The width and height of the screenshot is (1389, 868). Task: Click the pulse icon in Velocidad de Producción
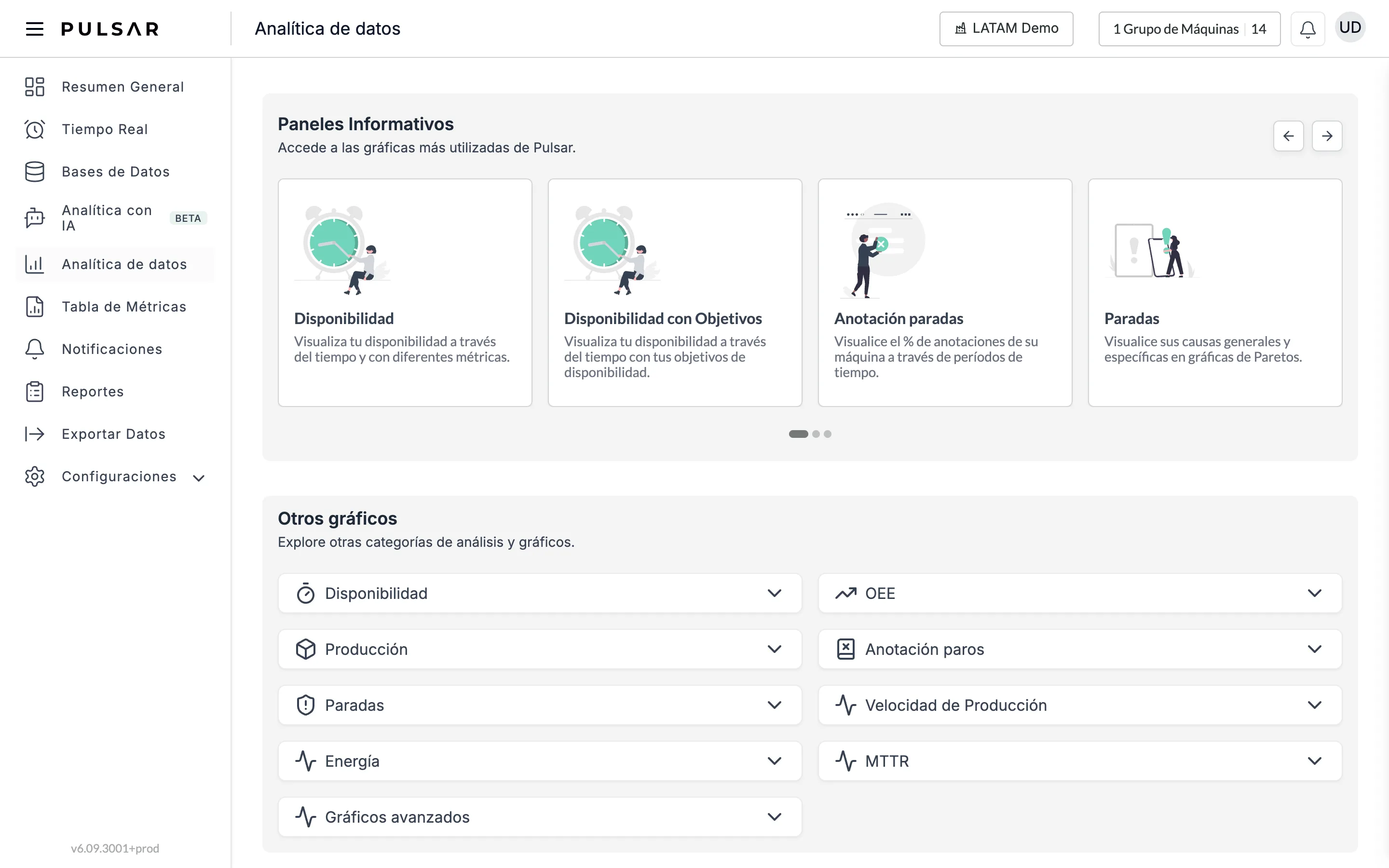(845, 705)
